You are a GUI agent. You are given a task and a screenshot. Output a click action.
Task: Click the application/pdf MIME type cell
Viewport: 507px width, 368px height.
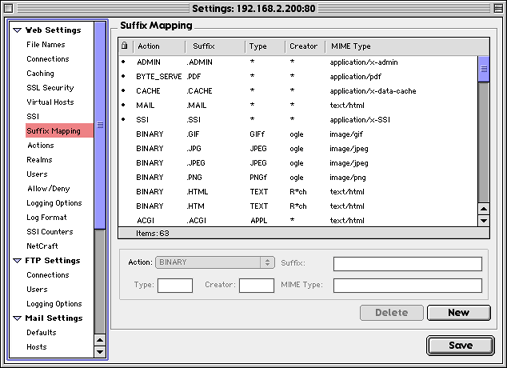click(x=355, y=77)
